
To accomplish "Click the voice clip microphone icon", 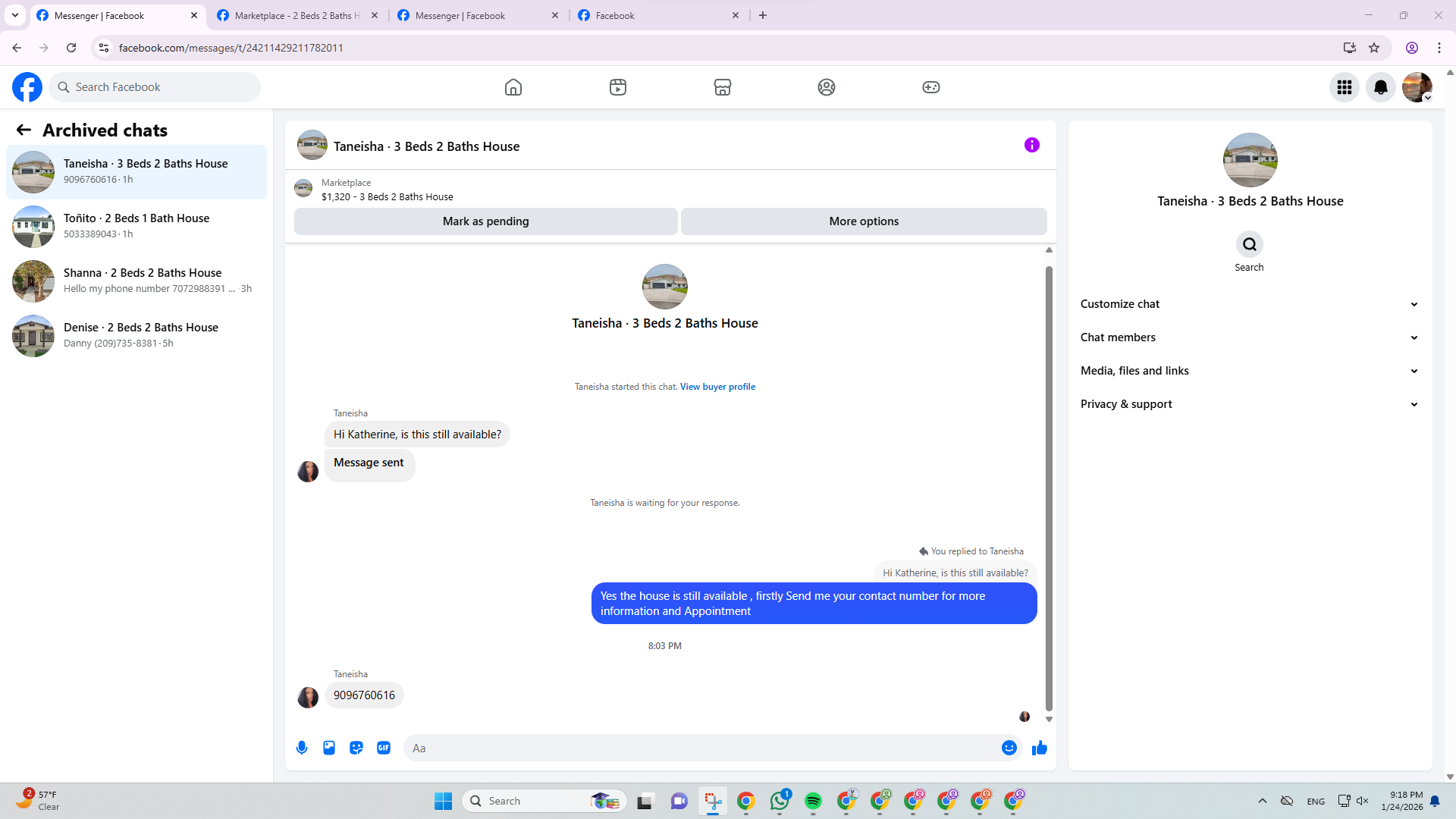I will point(302,748).
